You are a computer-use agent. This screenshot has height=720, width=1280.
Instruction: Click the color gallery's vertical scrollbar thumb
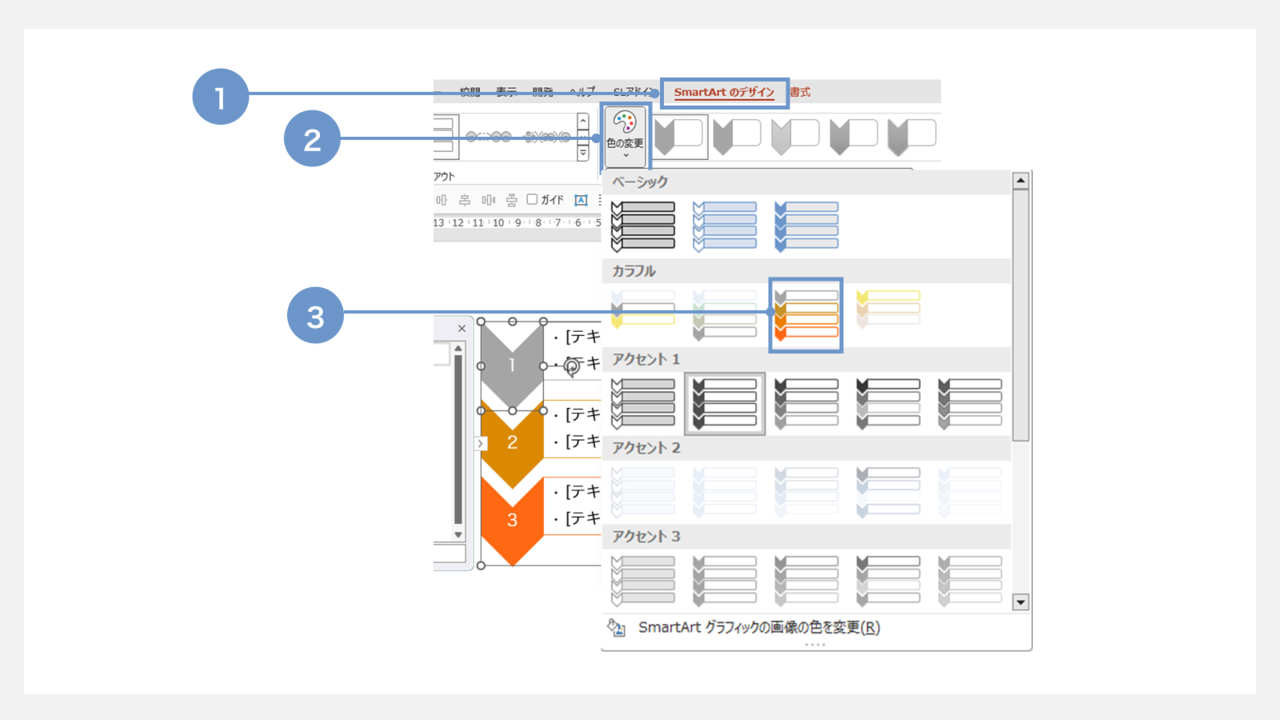[x=1020, y=315]
